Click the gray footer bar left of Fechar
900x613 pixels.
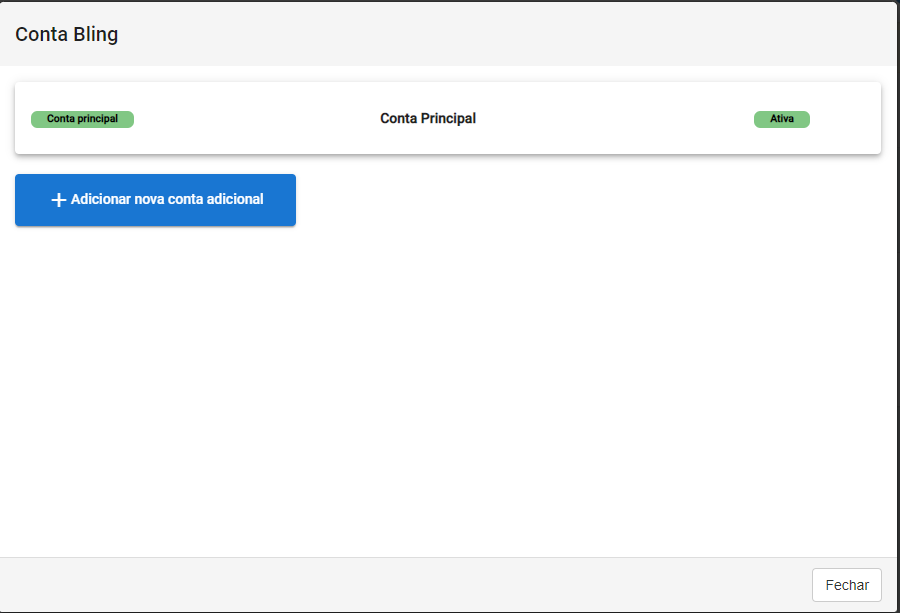tap(402, 585)
